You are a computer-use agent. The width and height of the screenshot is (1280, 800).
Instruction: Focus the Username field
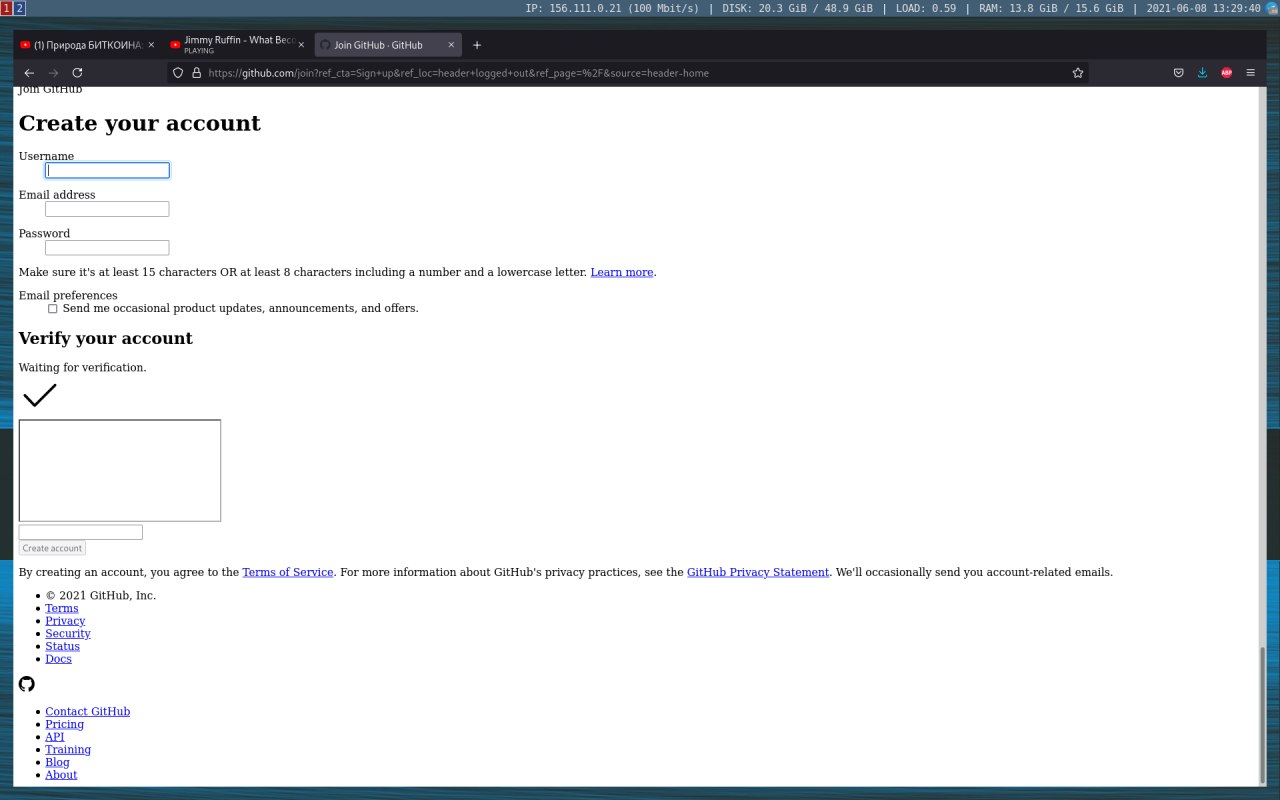click(107, 170)
